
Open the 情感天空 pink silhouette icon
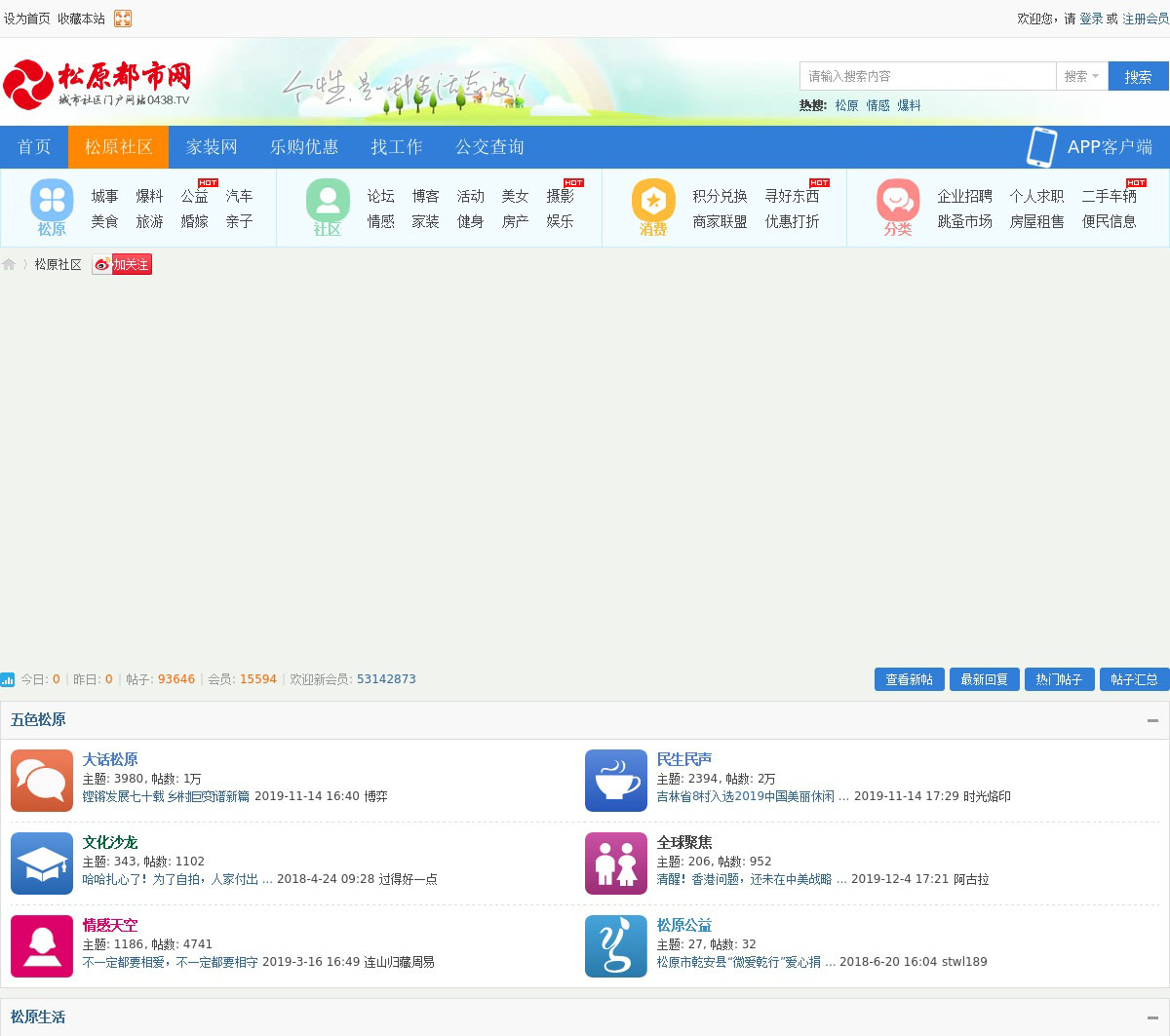(42, 946)
